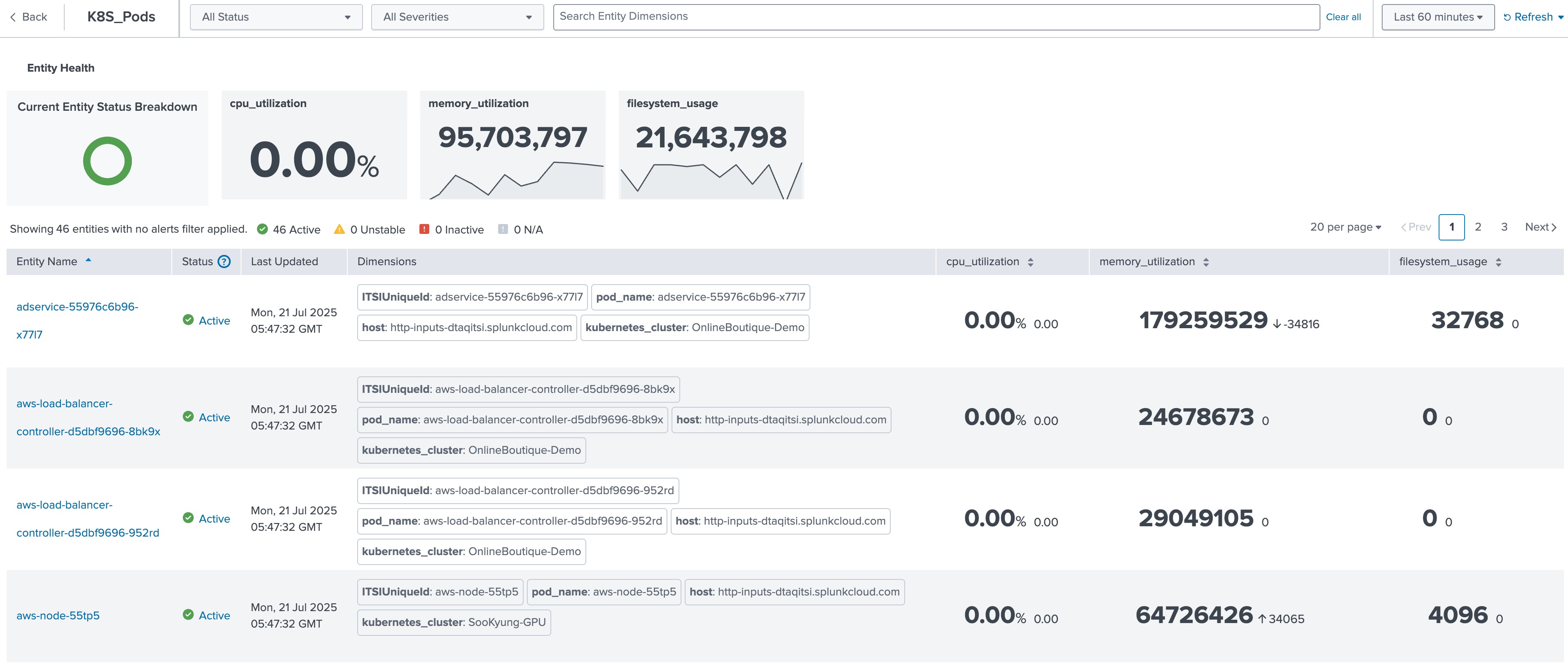Click the green status breakdown donut chart
Screen dimensions: 1568x663
(107, 161)
